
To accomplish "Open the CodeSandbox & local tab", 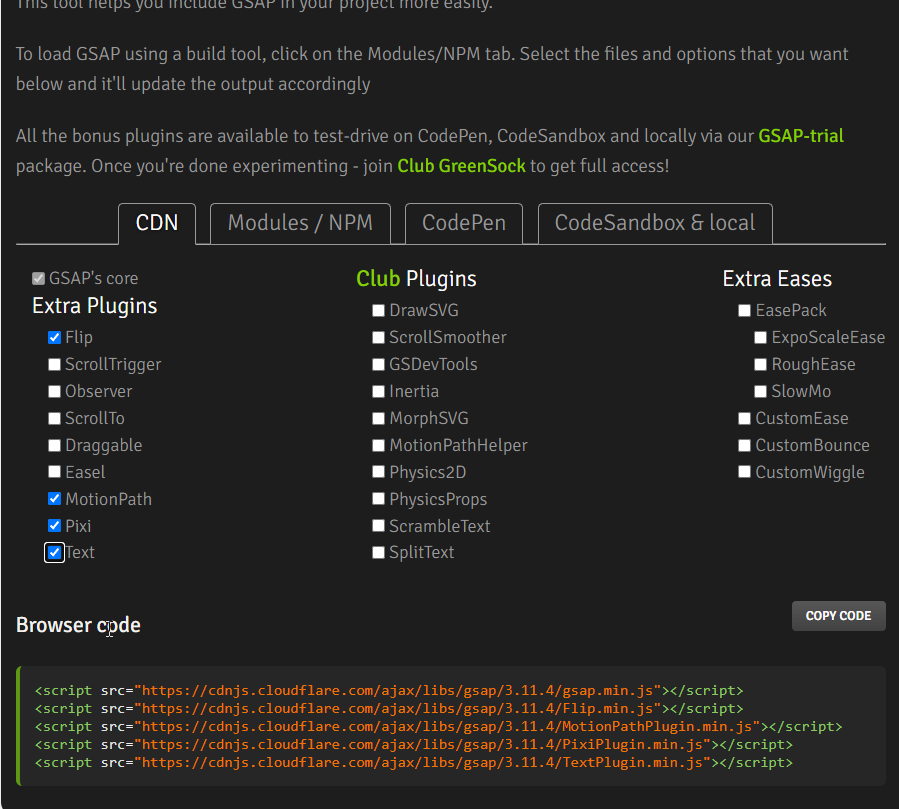I will pos(655,224).
